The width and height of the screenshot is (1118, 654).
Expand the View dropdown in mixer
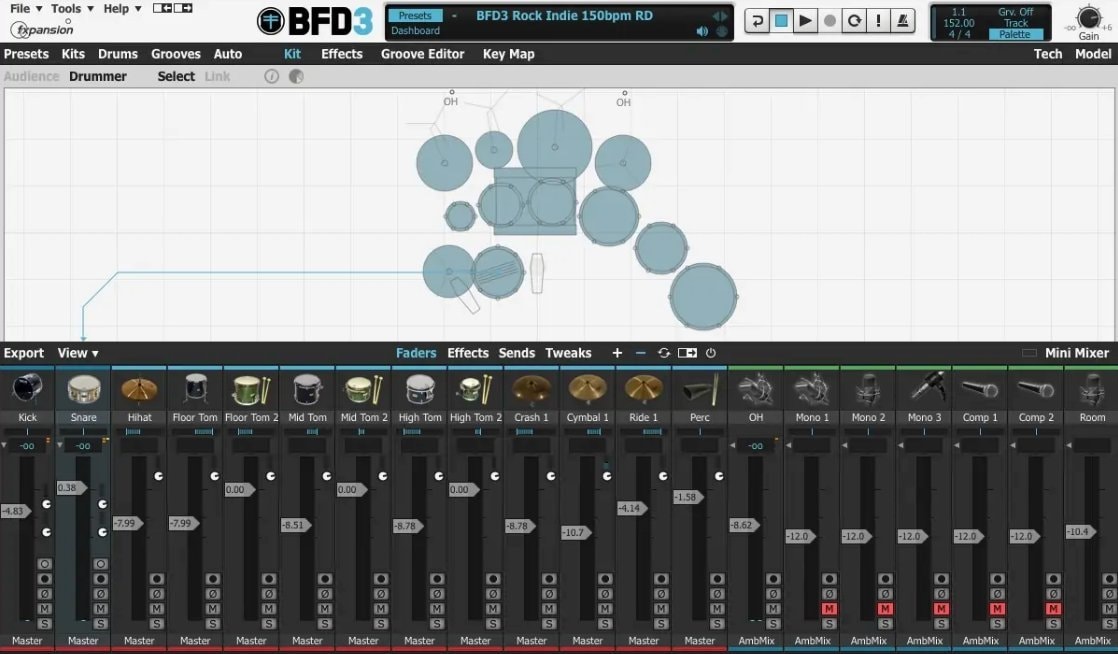point(78,353)
